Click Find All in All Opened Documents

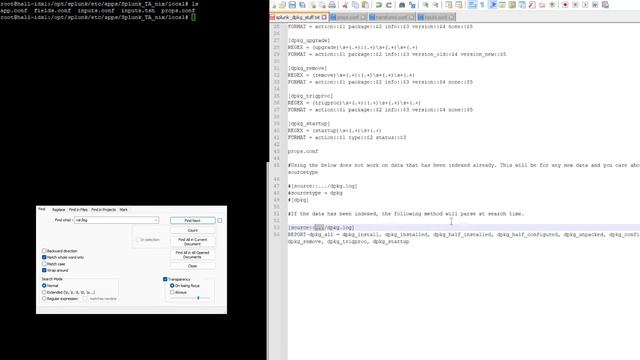point(193,255)
